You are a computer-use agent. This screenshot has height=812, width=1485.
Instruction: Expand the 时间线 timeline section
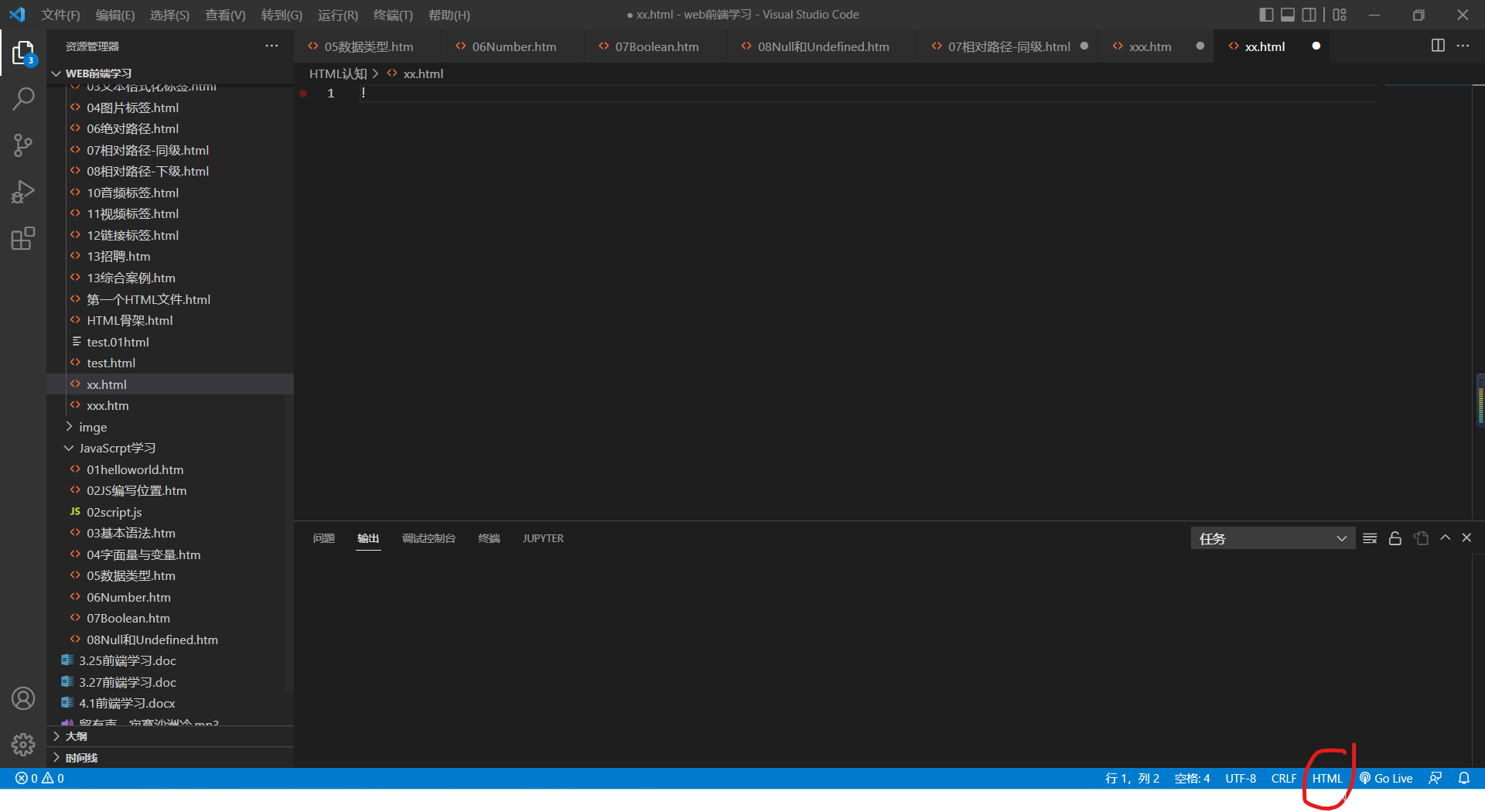tap(170, 758)
